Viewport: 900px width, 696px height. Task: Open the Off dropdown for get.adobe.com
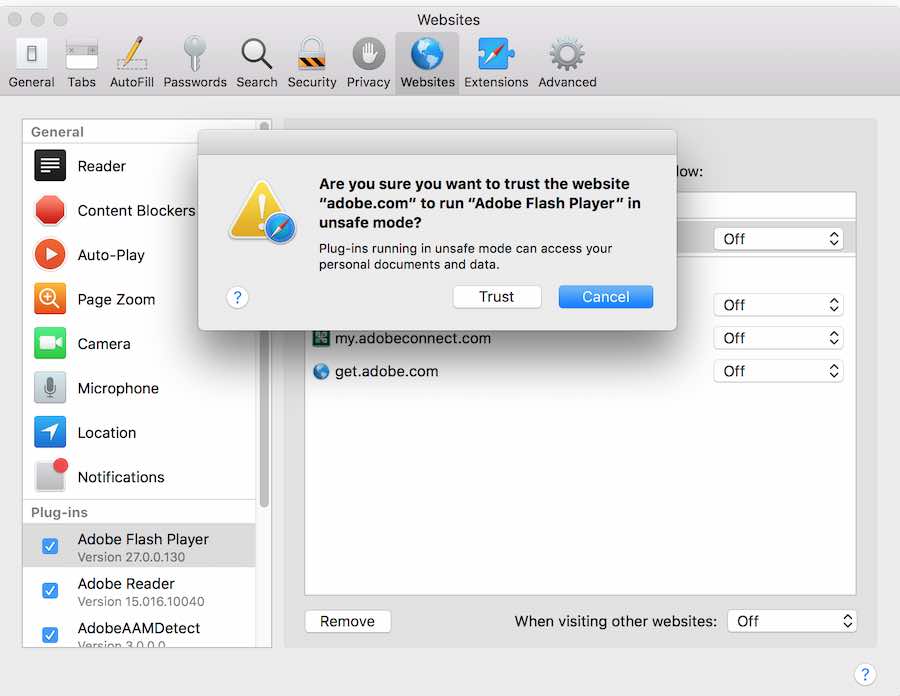point(778,371)
